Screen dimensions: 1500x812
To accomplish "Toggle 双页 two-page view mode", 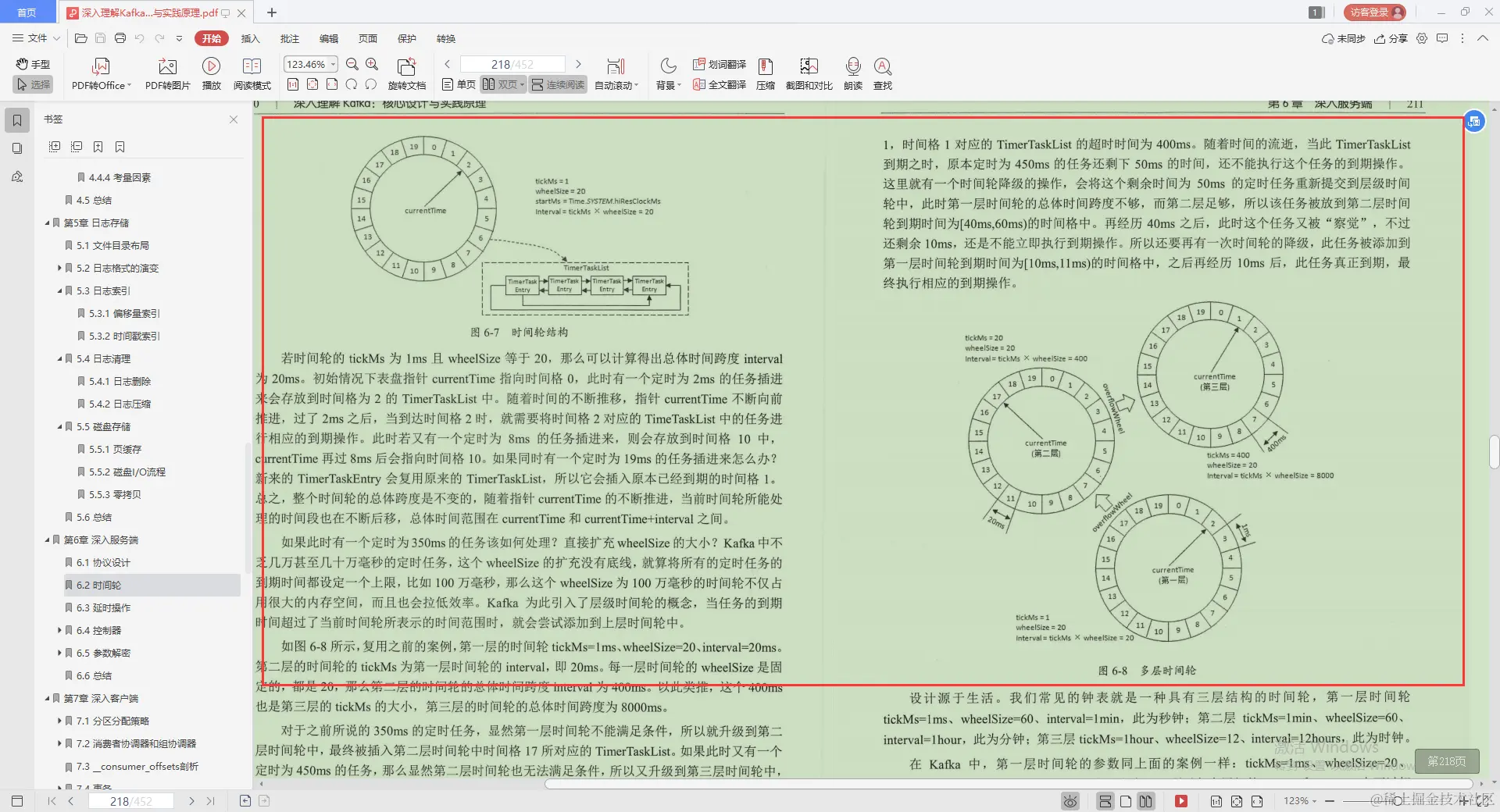I will click(x=501, y=84).
